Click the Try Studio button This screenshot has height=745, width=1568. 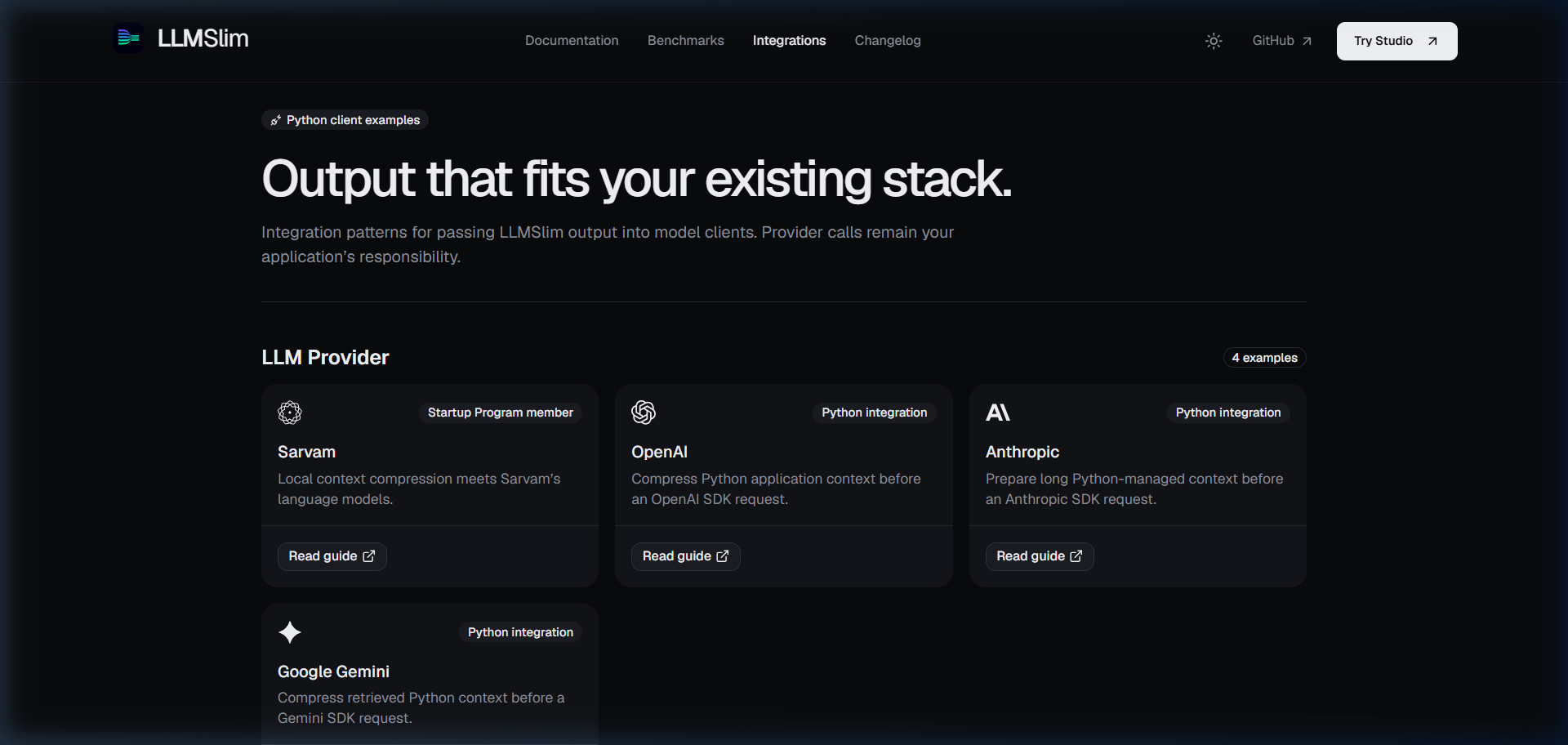click(1396, 41)
